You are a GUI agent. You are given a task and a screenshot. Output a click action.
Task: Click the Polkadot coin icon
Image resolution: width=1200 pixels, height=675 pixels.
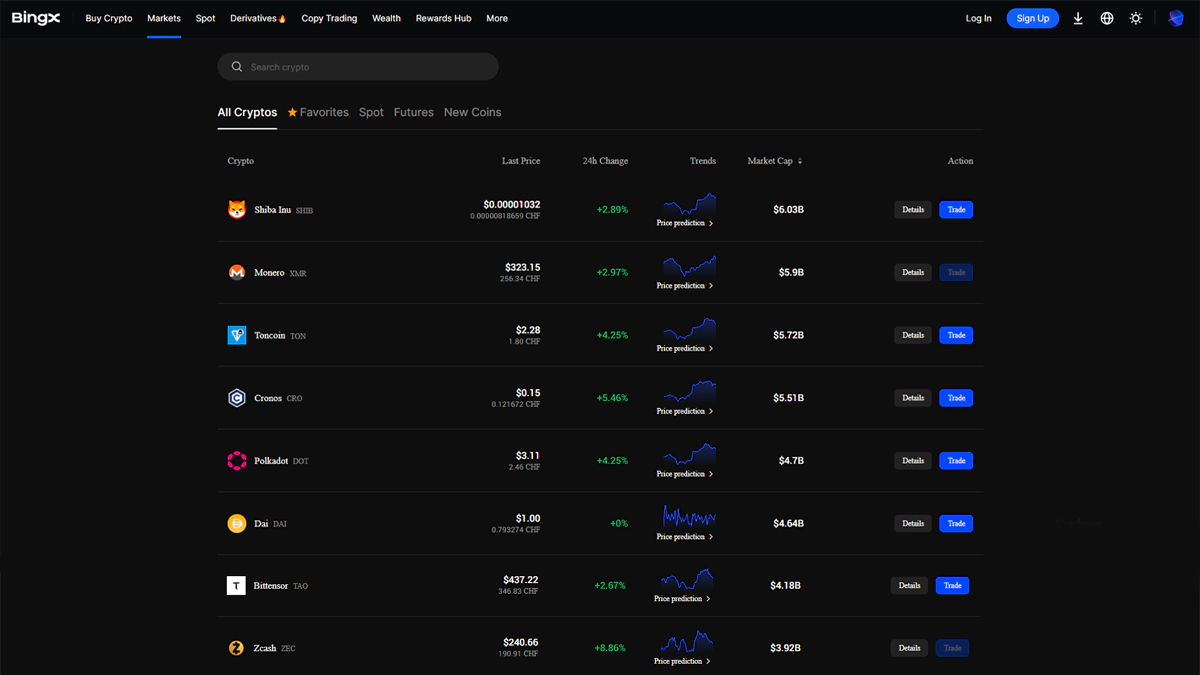(x=237, y=461)
